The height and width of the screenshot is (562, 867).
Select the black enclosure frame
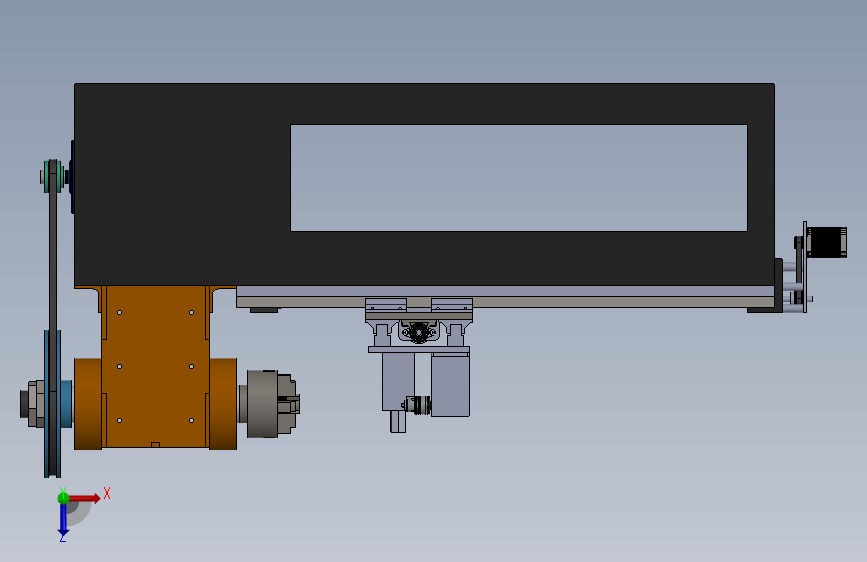(182, 183)
